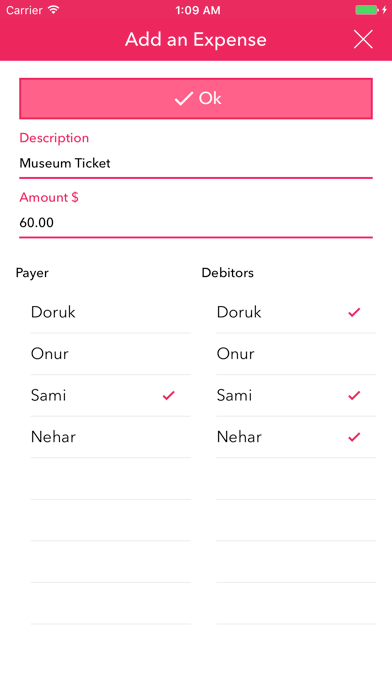Edit the 60.00 amount field
The height and width of the screenshot is (696, 392).
click(196, 222)
